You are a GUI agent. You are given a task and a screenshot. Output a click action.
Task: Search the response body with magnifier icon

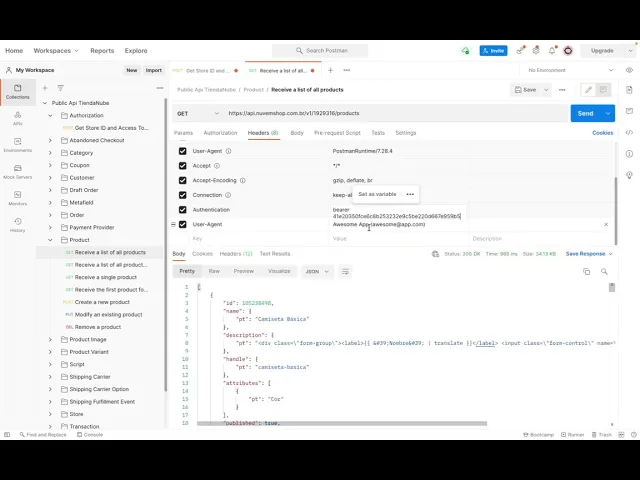(604, 271)
